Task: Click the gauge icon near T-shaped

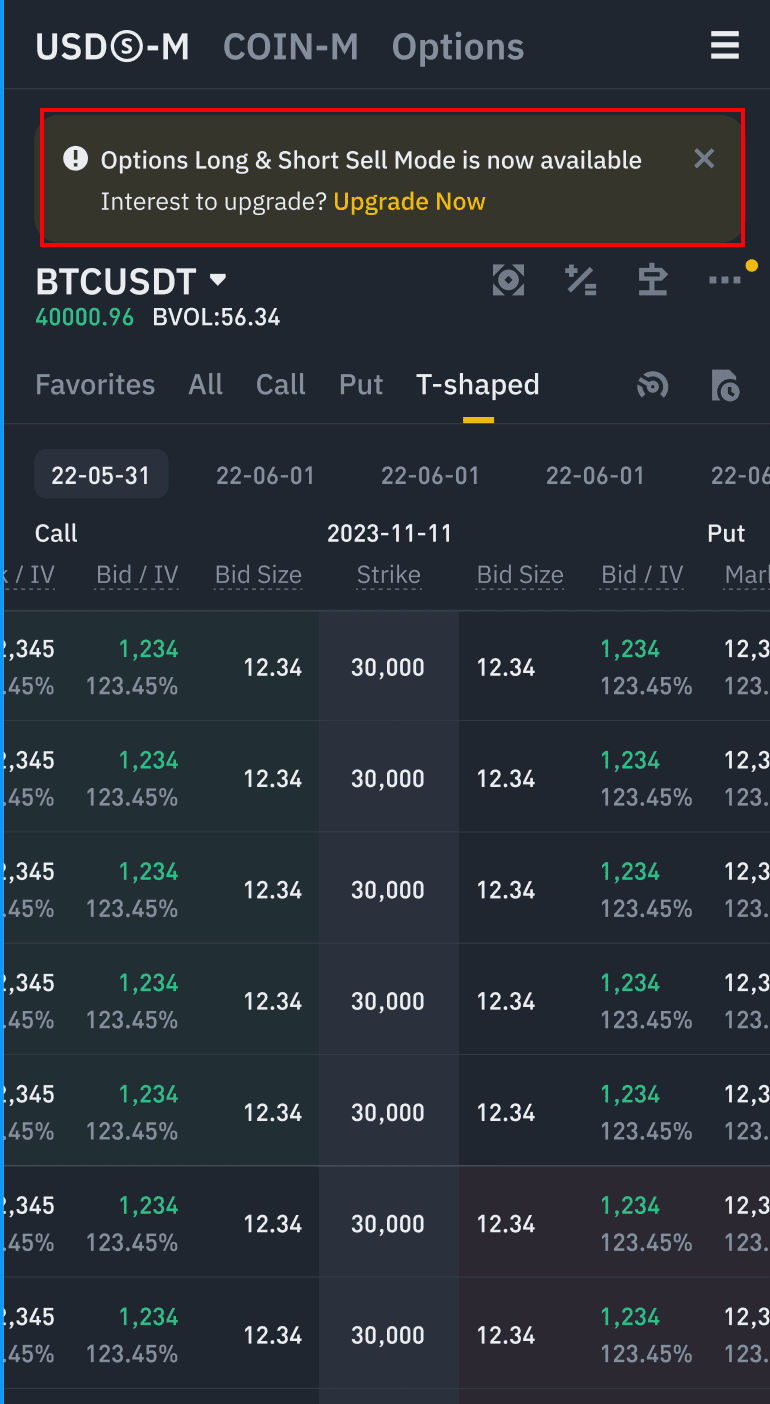Action: (x=653, y=385)
